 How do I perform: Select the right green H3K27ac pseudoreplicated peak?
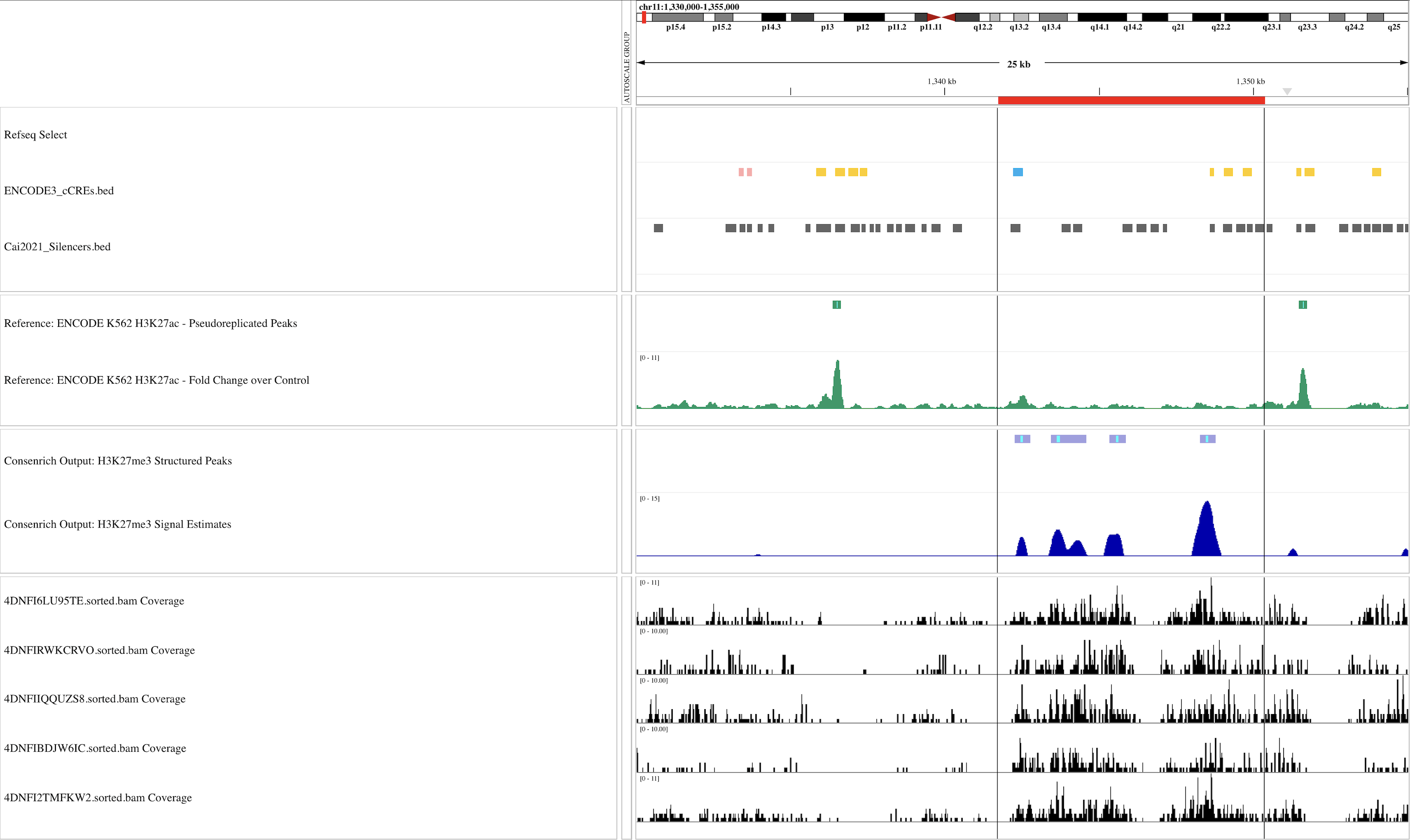pos(1302,304)
